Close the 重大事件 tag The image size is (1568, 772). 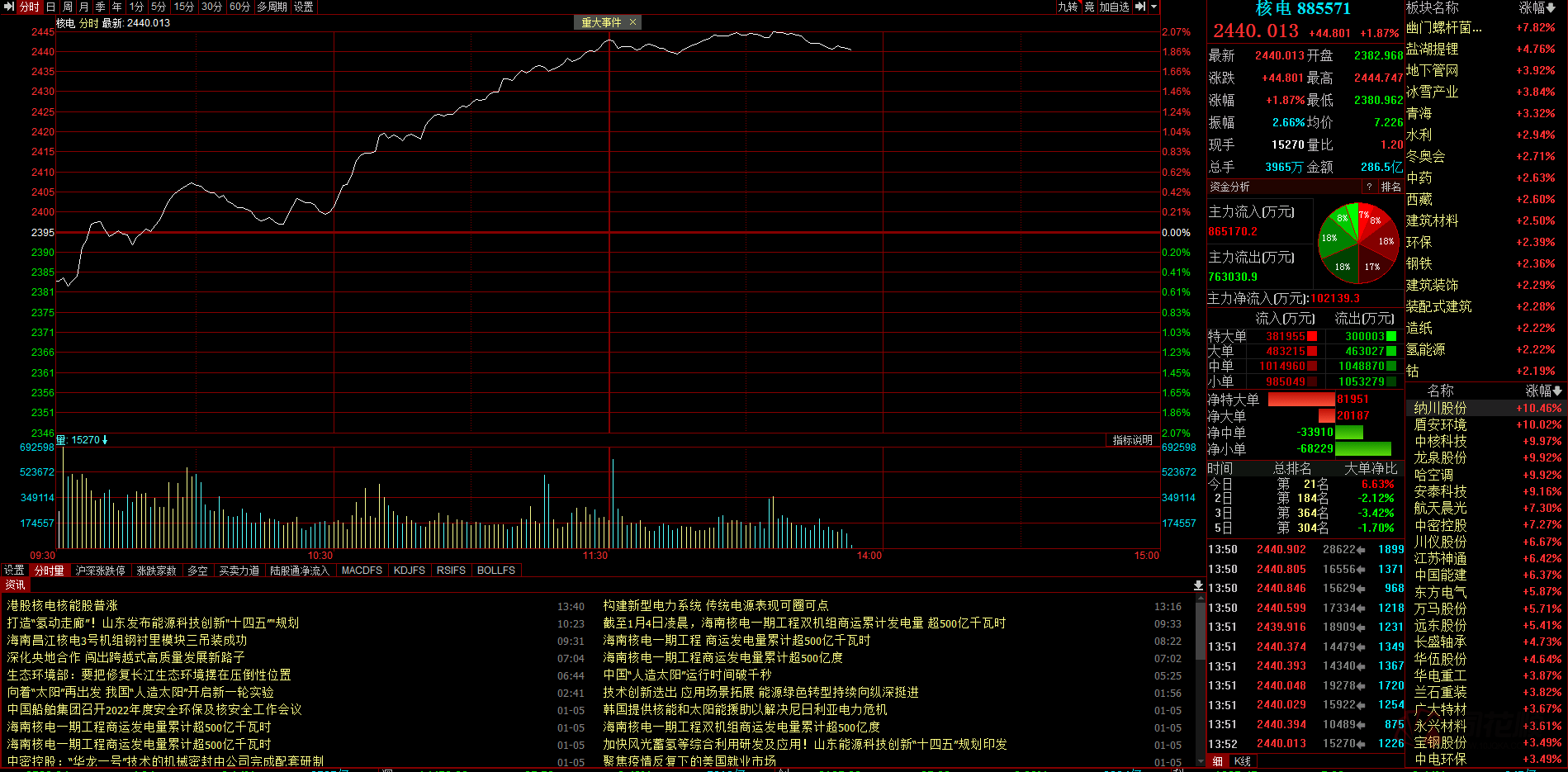point(632,22)
